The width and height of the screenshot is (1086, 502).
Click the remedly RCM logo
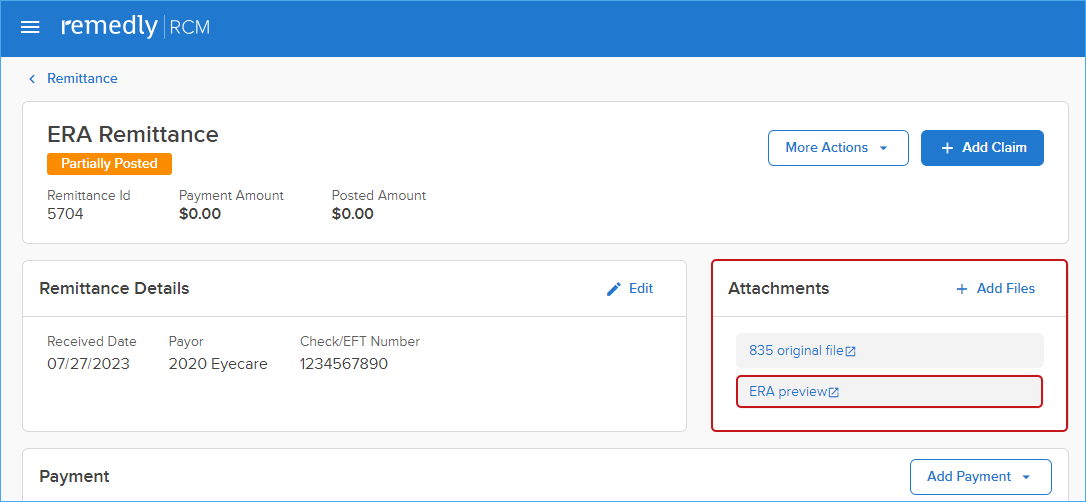pyautogui.click(x=136, y=27)
